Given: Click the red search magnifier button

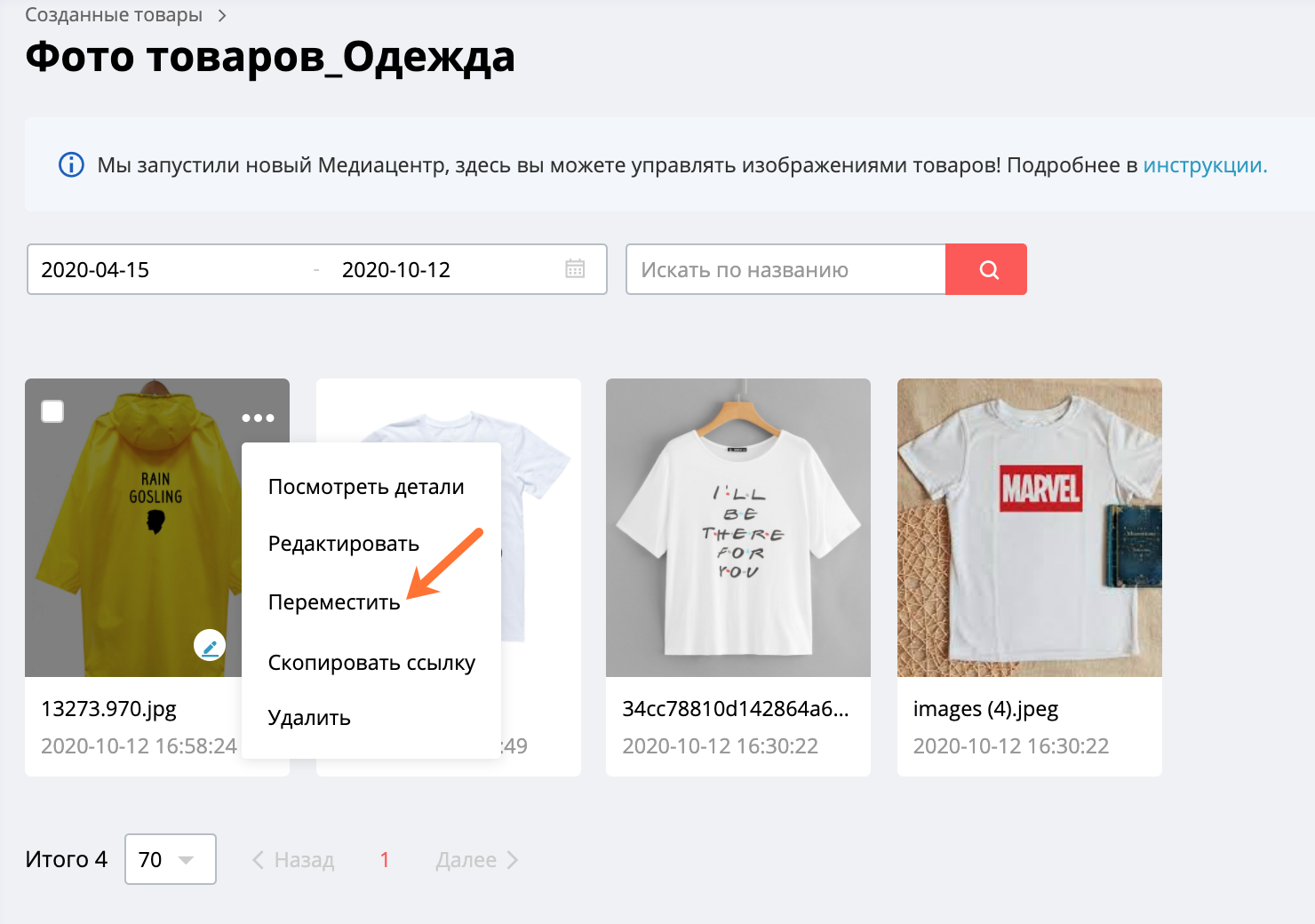Looking at the screenshot, I should (986, 269).
